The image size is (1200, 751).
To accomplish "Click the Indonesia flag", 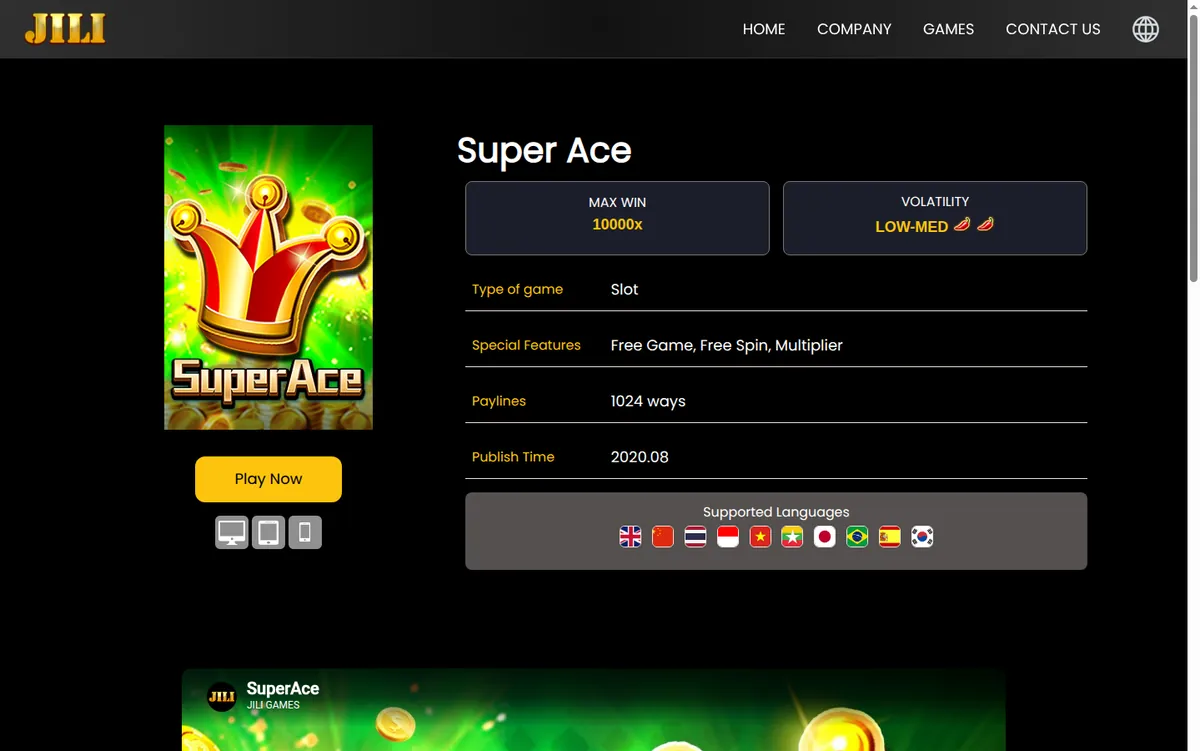I will click(727, 537).
